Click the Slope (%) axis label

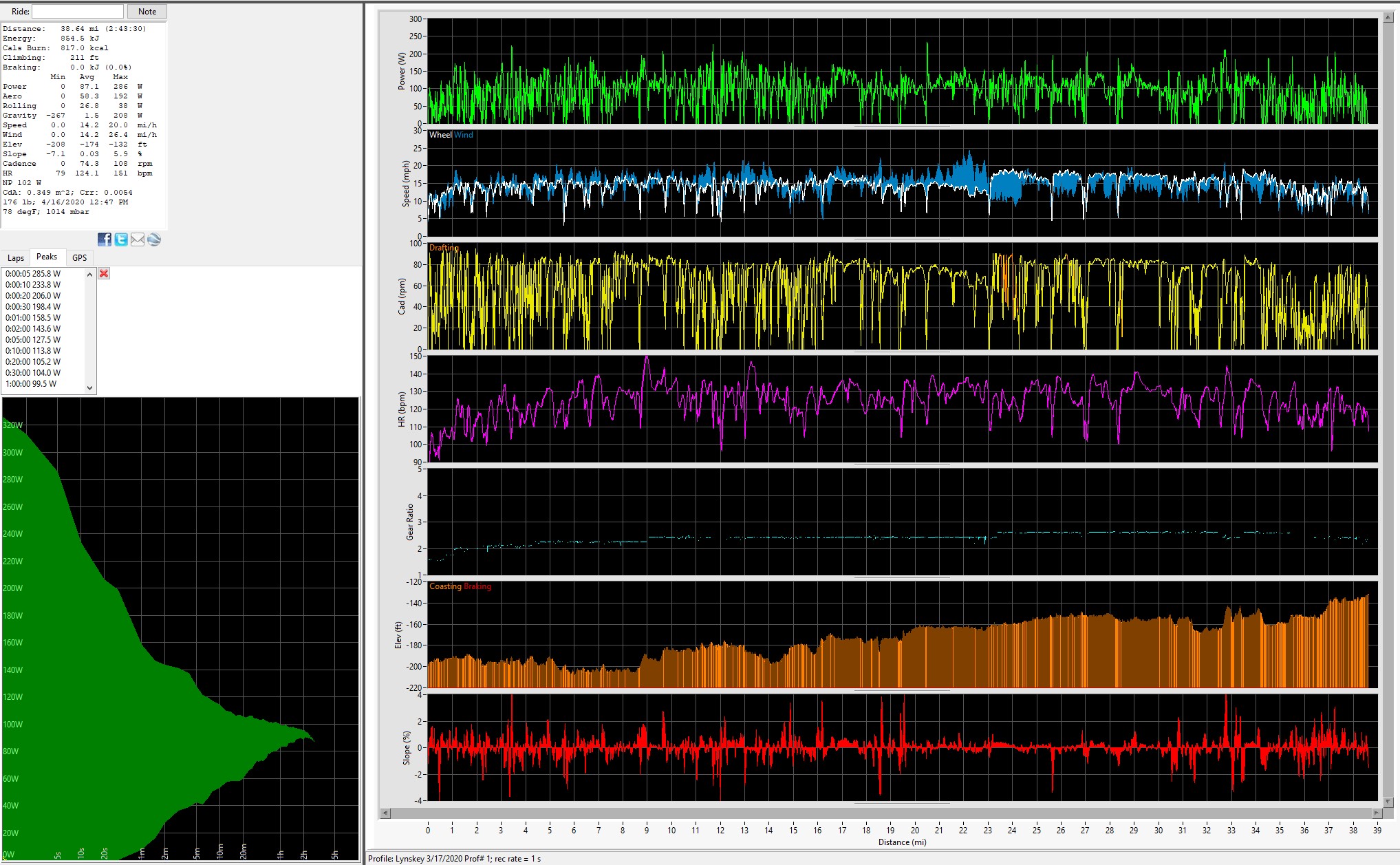(406, 747)
